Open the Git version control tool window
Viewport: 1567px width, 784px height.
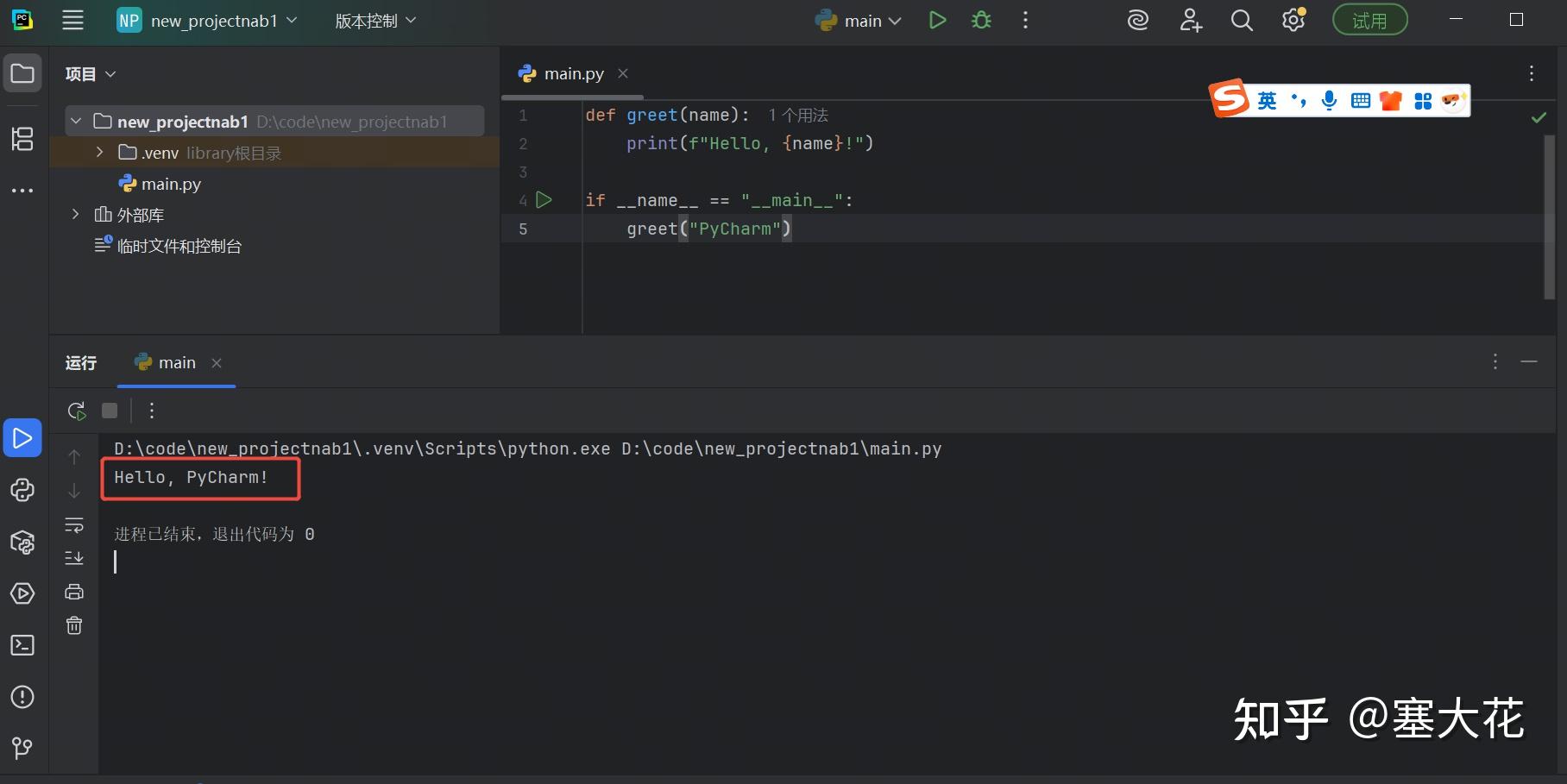coord(22,748)
